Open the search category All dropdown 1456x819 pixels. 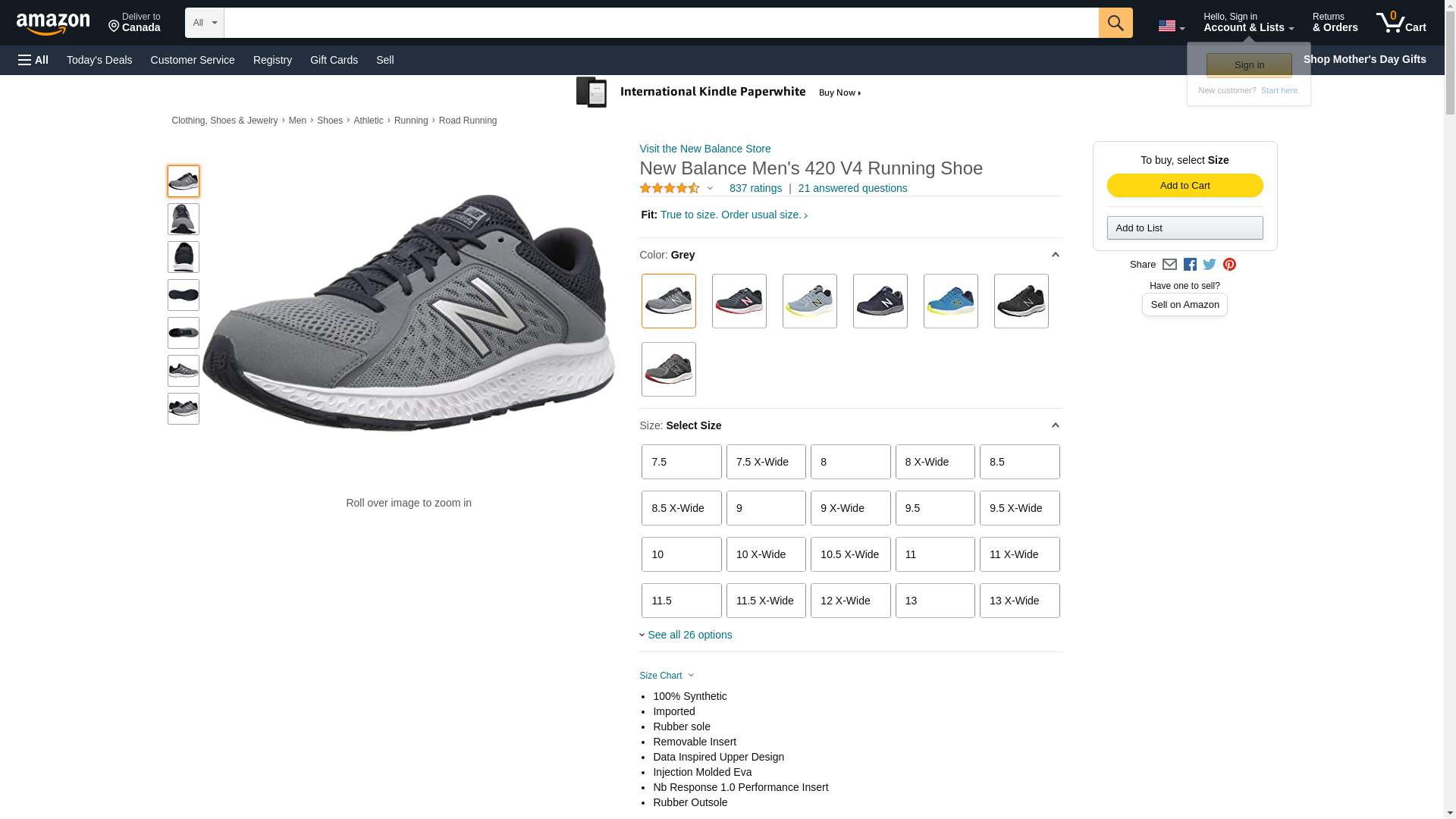pos(204,23)
